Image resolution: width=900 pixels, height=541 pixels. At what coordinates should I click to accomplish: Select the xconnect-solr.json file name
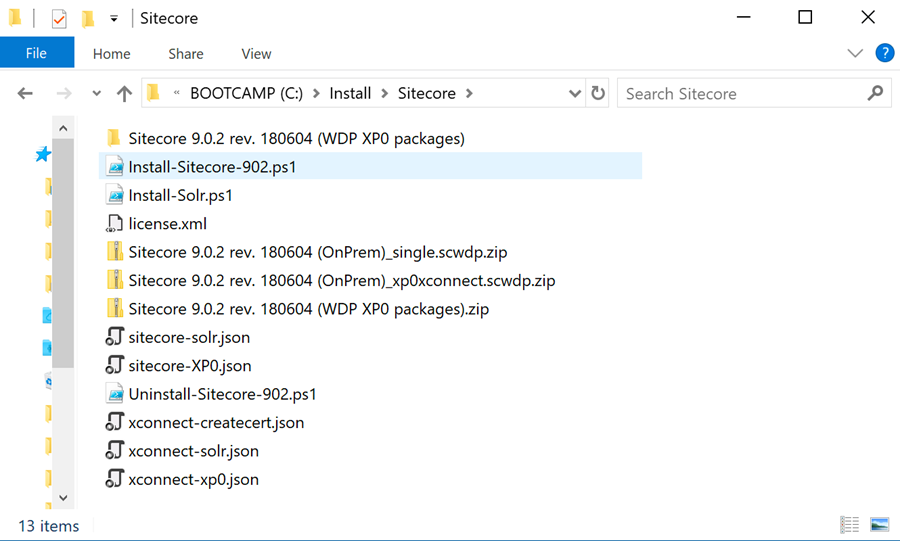(x=193, y=451)
